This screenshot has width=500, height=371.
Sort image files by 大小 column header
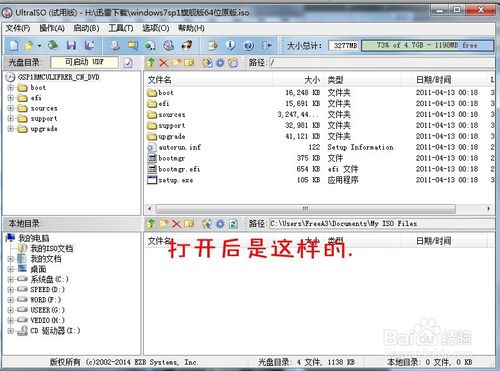[298, 80]
